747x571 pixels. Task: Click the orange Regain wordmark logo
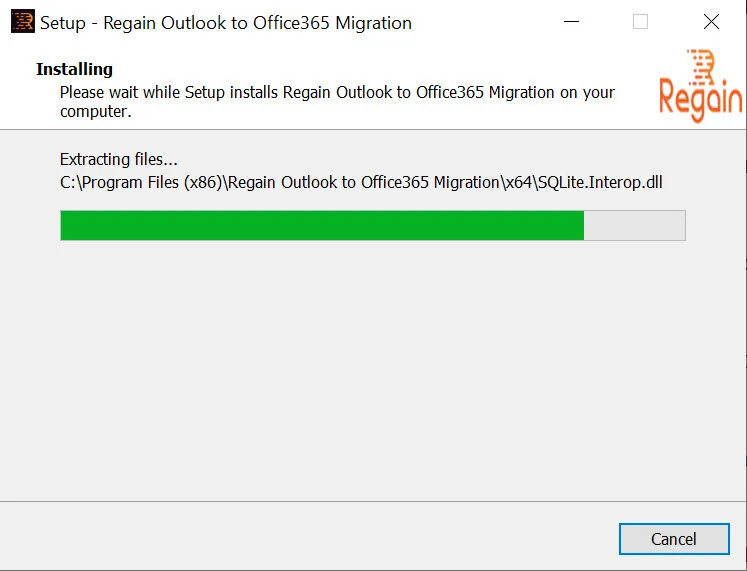point(701,99)
